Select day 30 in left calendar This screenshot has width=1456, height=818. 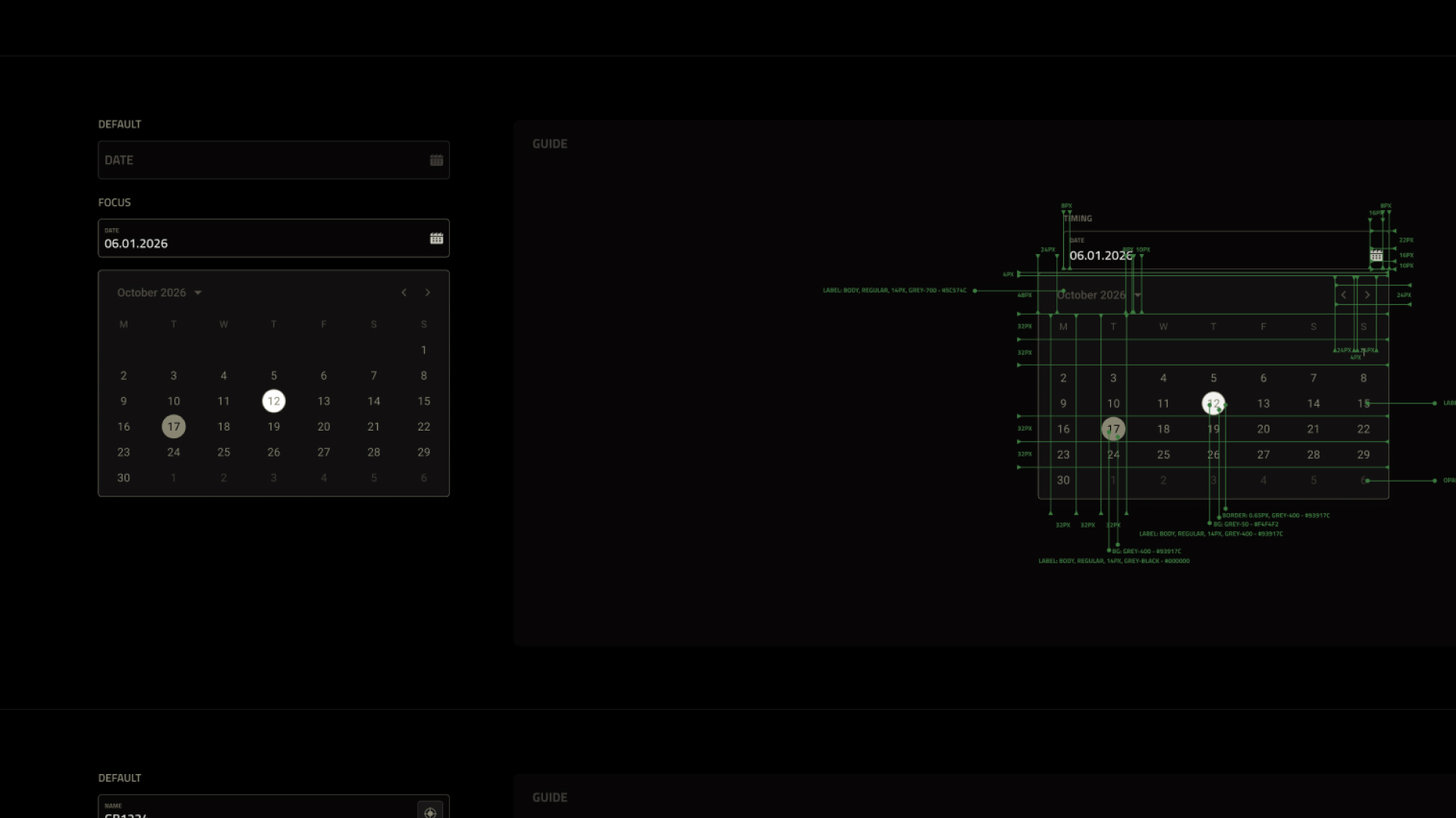[124, 478]
